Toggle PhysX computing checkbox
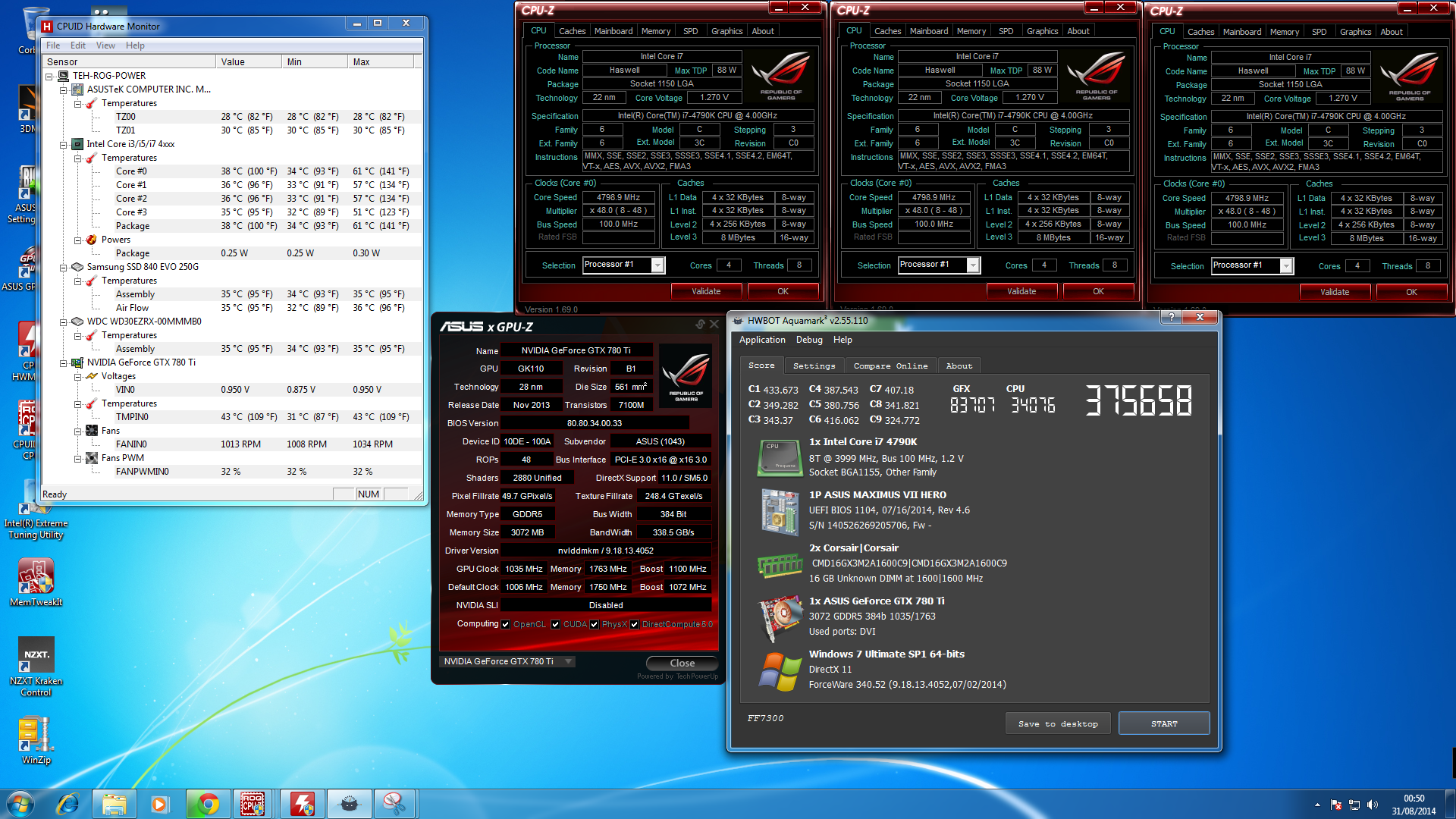 595,624
